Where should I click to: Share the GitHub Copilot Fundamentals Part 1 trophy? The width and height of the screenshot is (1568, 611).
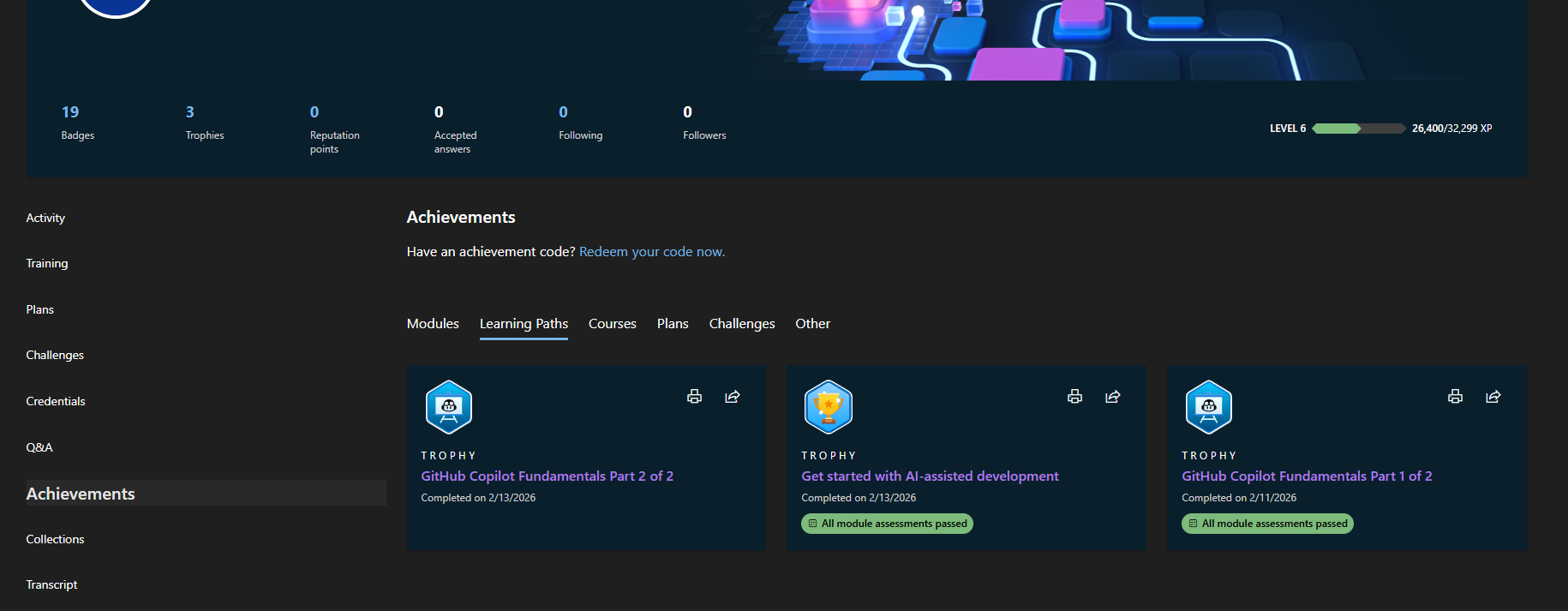[x=1493, y=396]
